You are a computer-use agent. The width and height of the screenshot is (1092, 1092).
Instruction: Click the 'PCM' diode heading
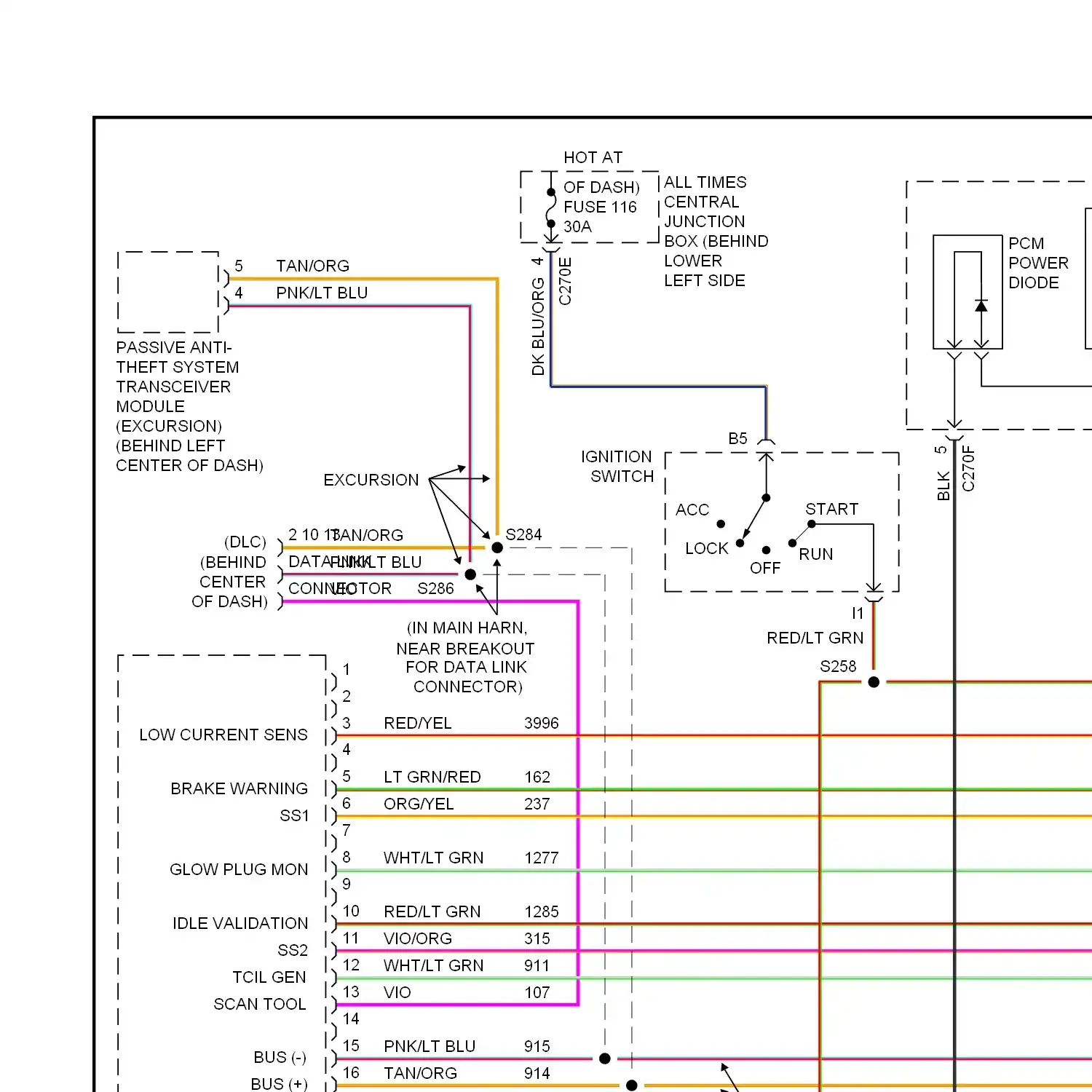[1026, 243]
